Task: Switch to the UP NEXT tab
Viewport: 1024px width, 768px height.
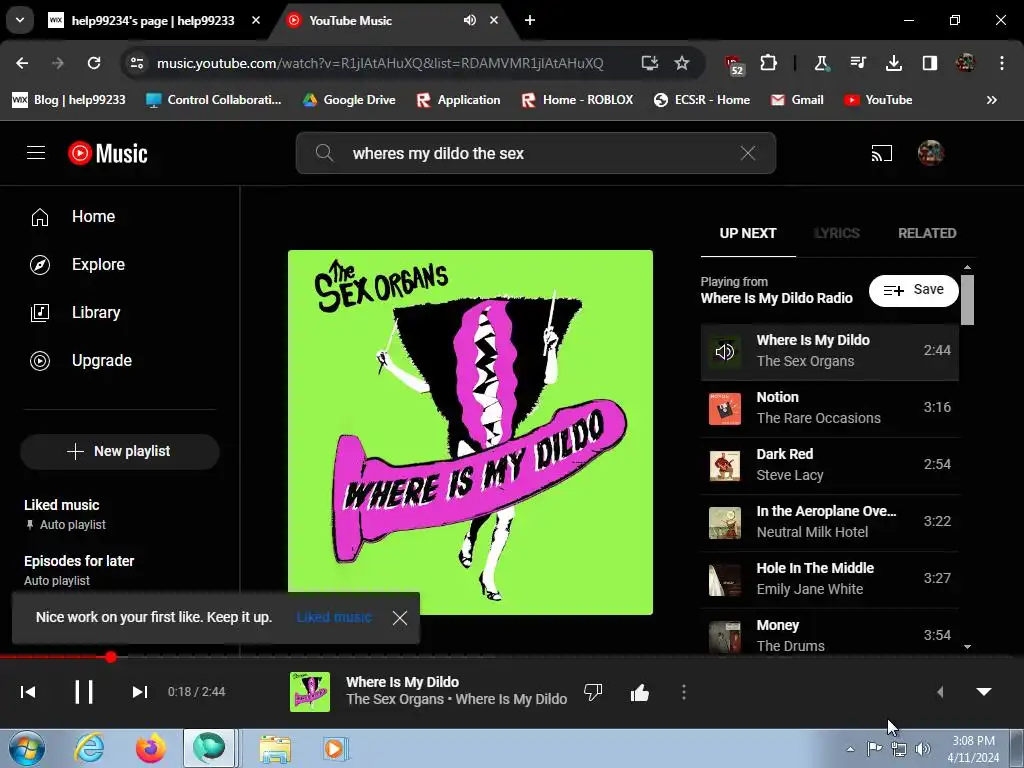Action: click(748, 233)
